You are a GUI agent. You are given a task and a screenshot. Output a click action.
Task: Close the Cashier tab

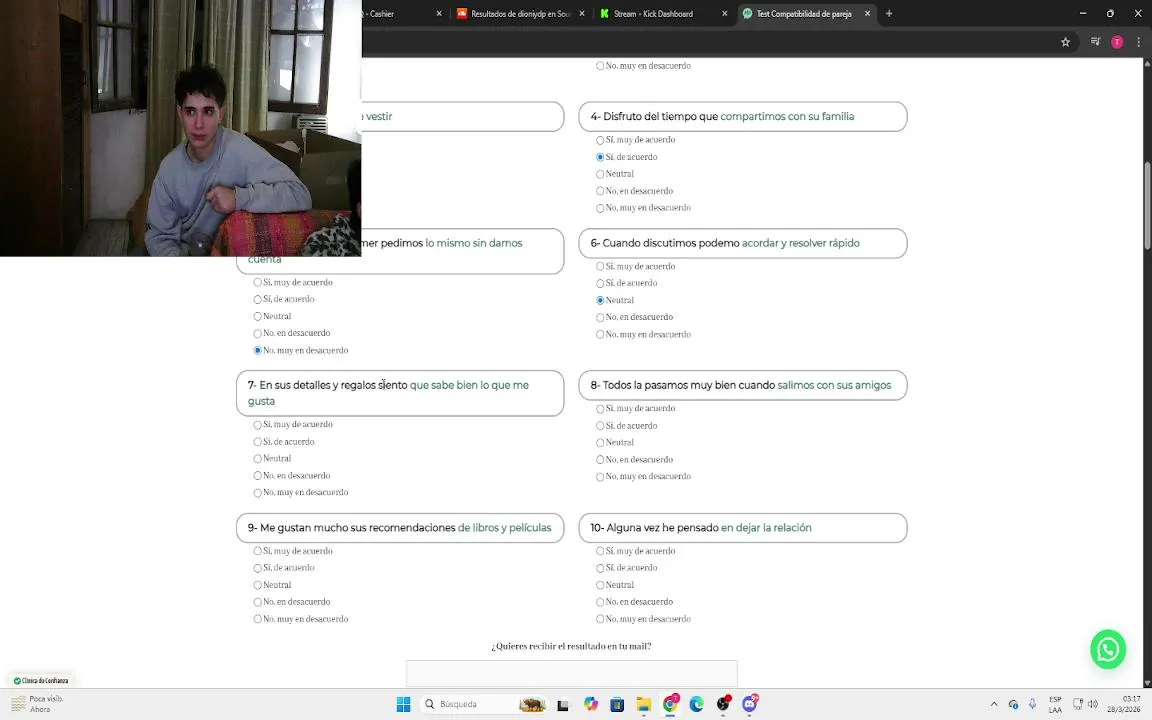(x=439, y=13)
